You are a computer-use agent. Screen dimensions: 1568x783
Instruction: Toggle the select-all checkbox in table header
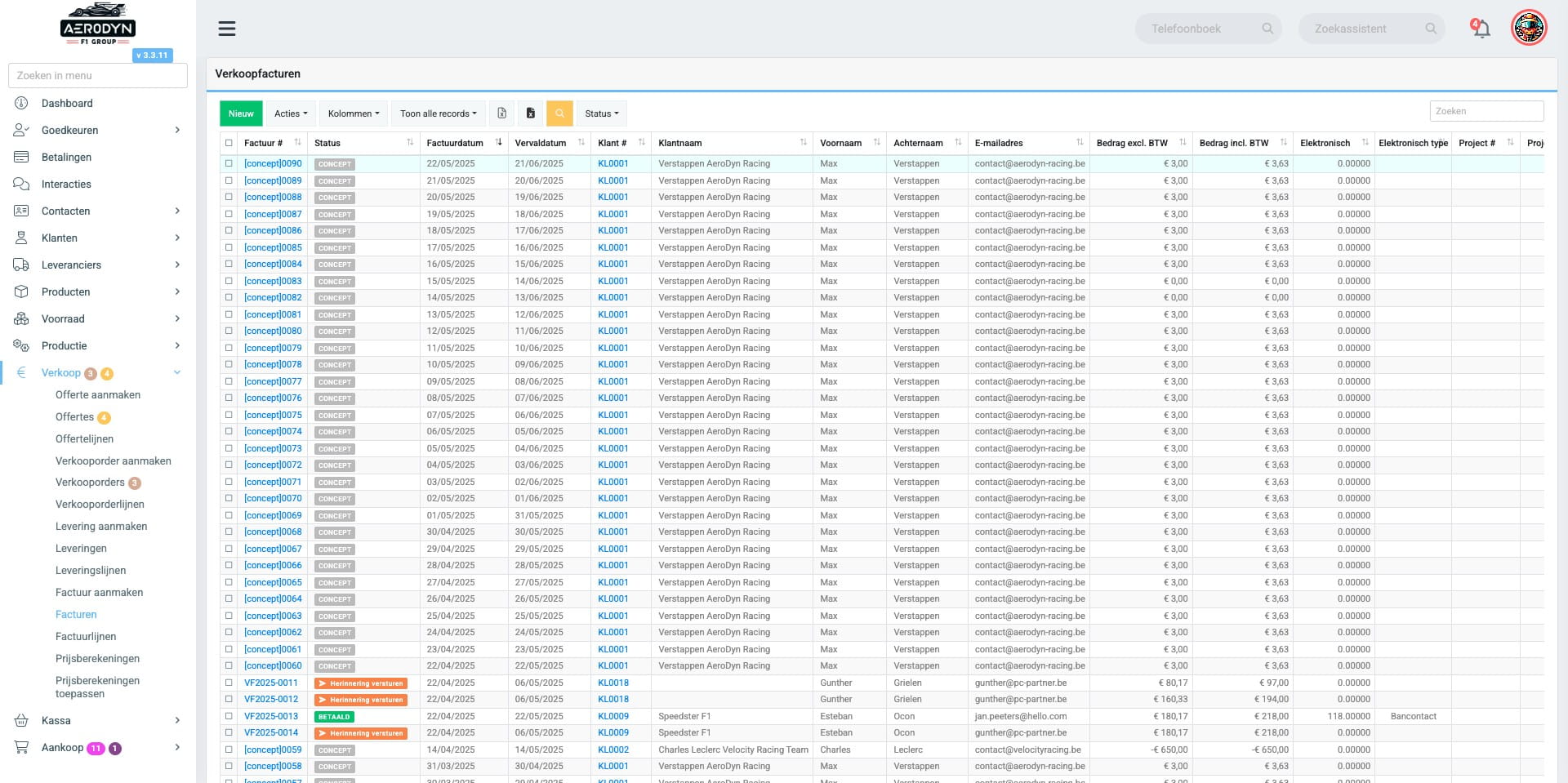pos(229,143)
